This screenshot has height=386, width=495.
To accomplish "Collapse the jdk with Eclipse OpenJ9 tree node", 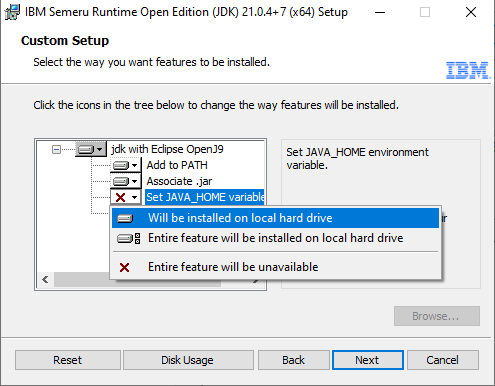I will (56, 149).
